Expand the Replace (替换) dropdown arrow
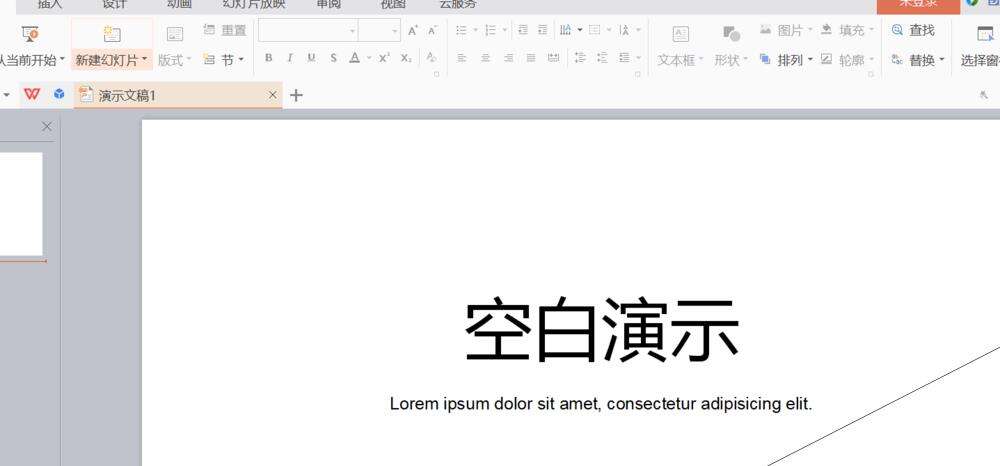Image resolution: width=1000 pixels, height=466 pixels. (x=941, y=60)
